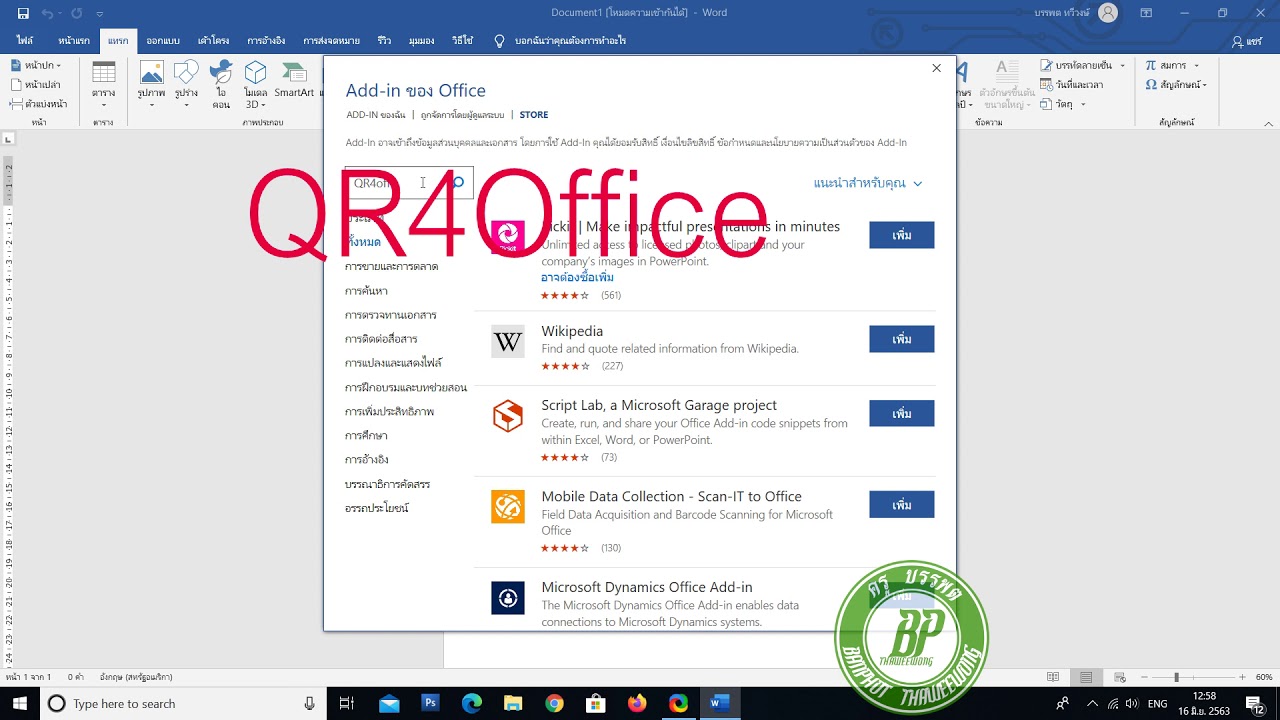Select the การตรวจทานเอกสาร category

coord(390,315)
